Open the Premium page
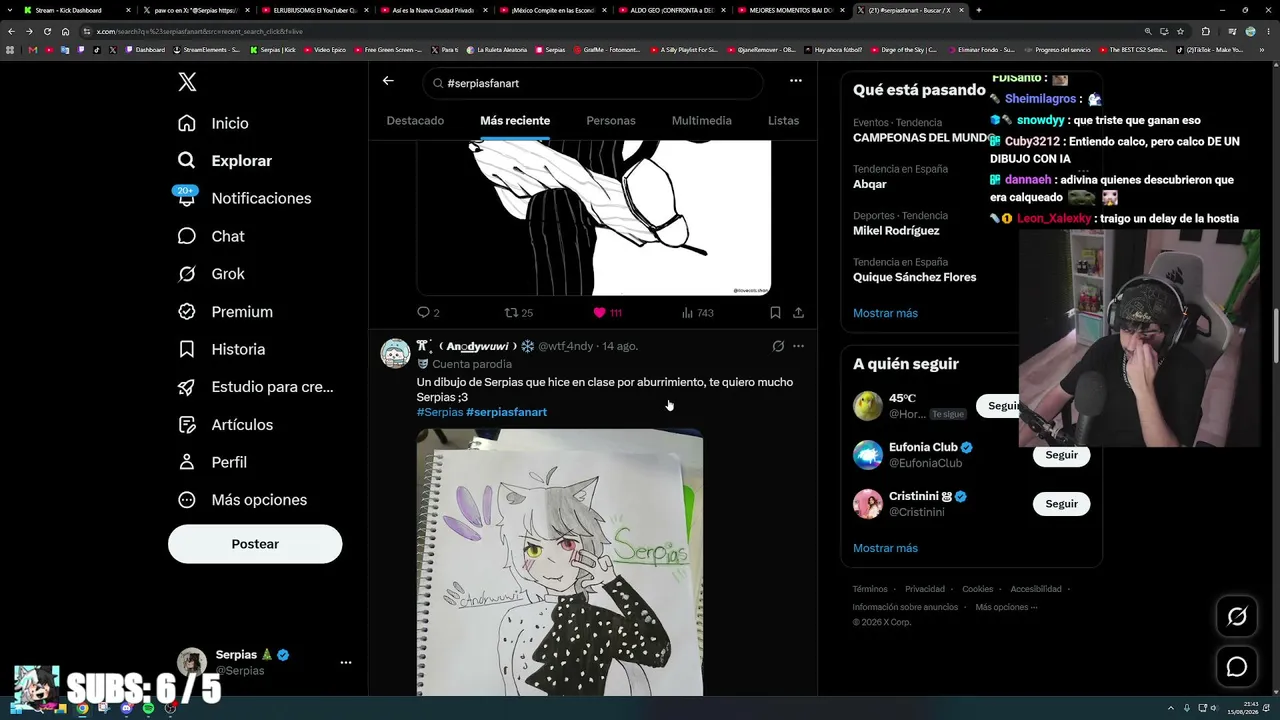The width and height of the screenshot is (1280, 720). tap(225, 312)
